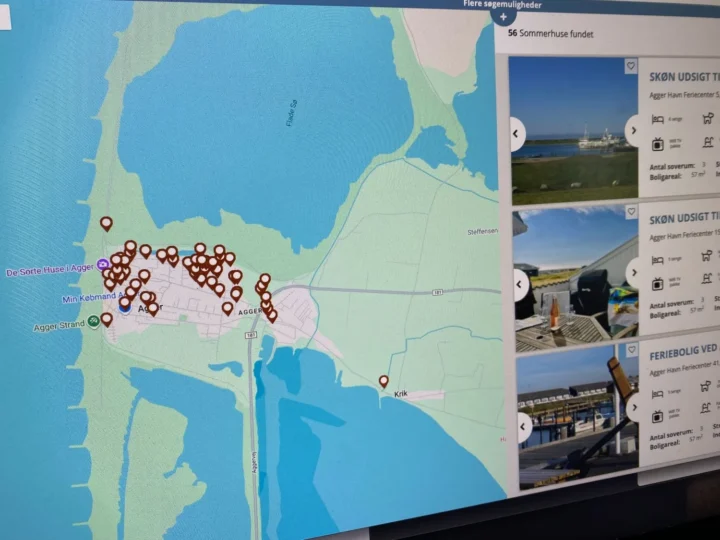Click the Steffensen label on the map
The image size is (720, 540).
pyautogui.click(x=483, y=231)
